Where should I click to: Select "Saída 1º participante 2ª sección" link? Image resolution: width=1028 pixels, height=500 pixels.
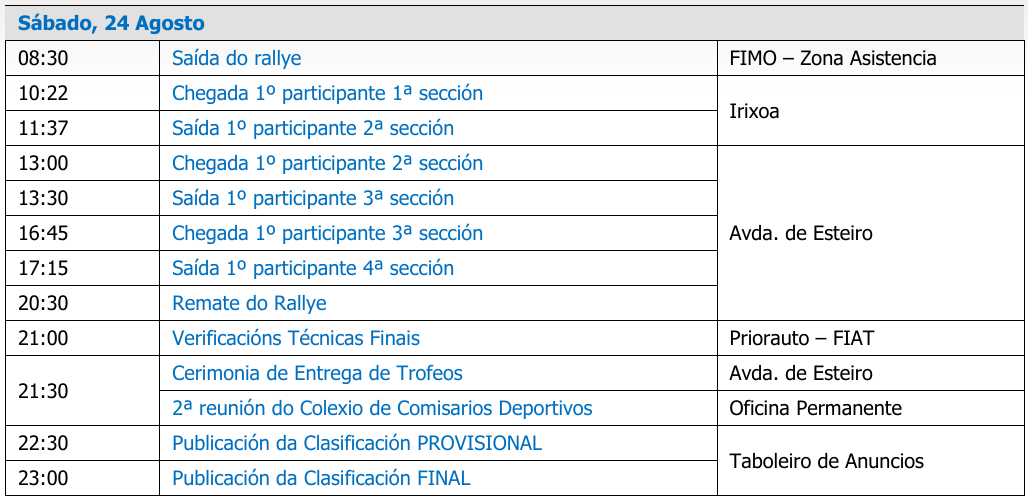pyautogui.click(x=312, y=129)
